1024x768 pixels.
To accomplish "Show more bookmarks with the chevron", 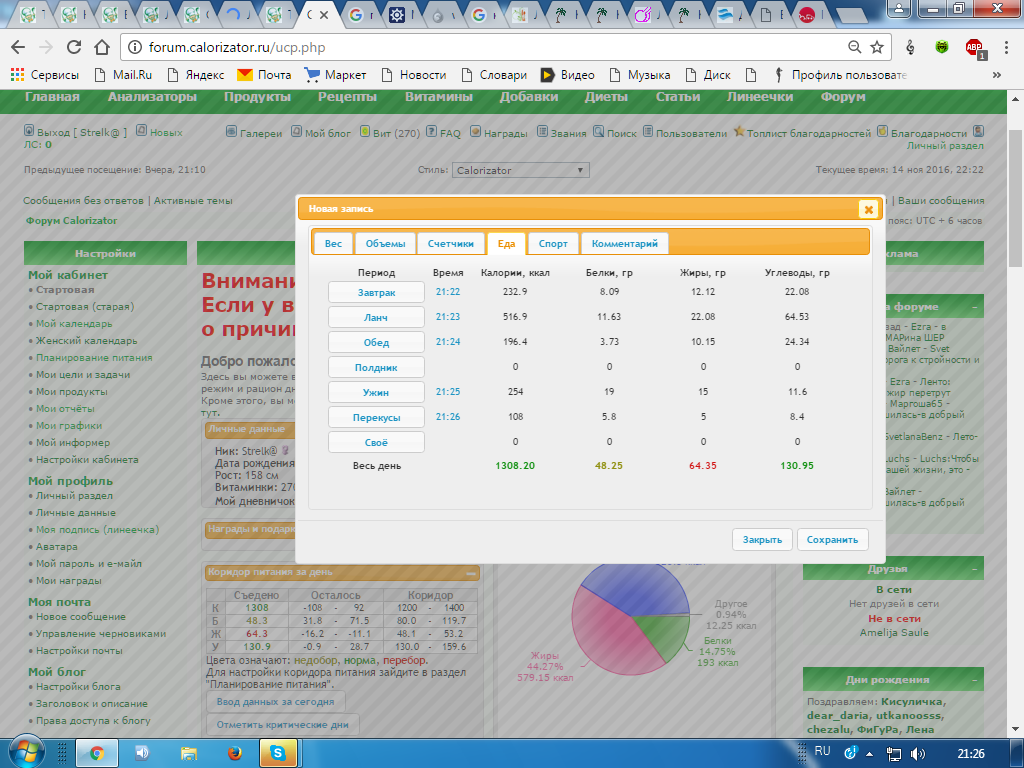I will pyautogui.click(x=997, y=74).
